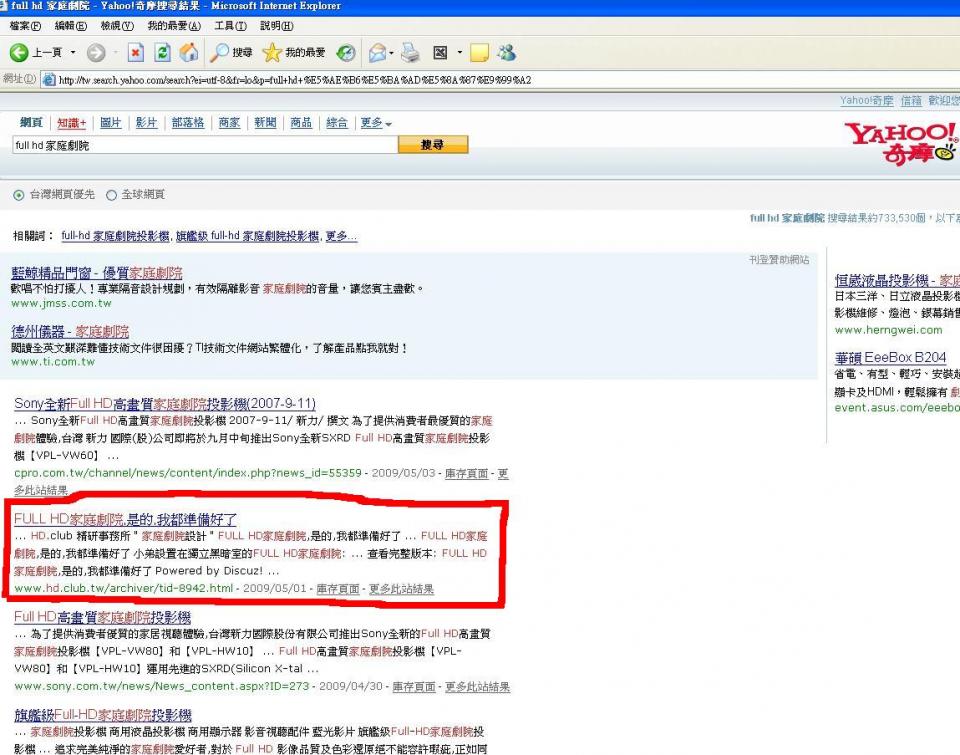Image resolution: width=960 pixels, height=755 pixels.
Task: Open side ad 恒威液晶投影機
Action: click(897, 280)
